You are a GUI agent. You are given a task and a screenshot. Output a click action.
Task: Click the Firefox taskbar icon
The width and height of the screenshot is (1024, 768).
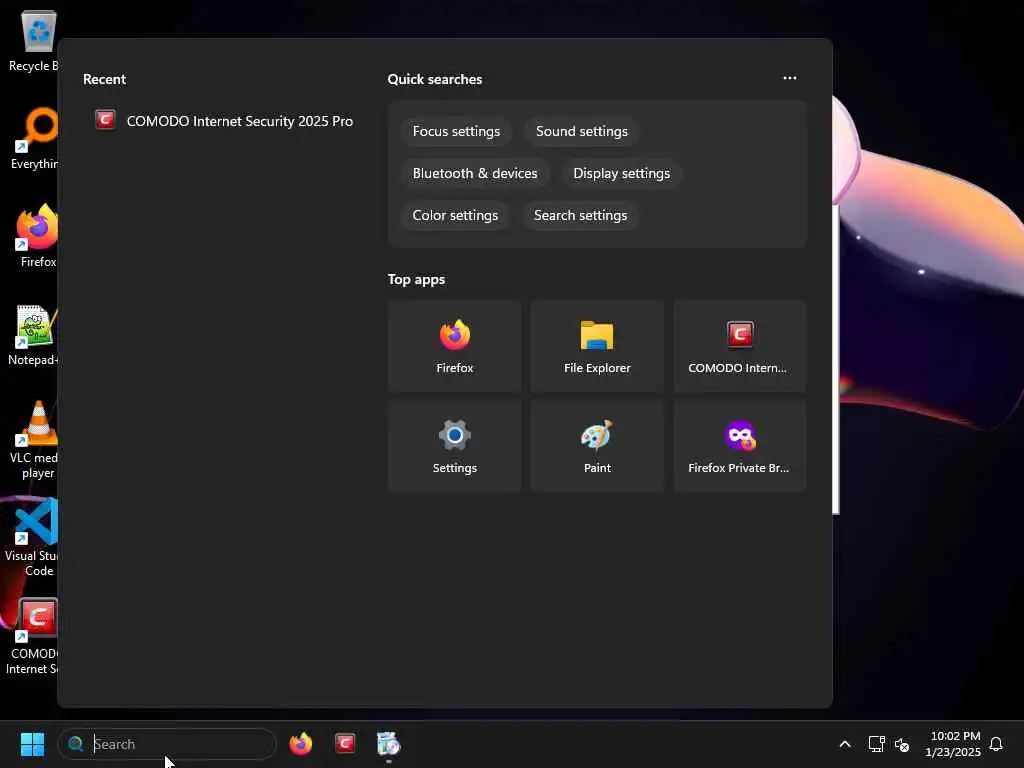tap(300, 744)
